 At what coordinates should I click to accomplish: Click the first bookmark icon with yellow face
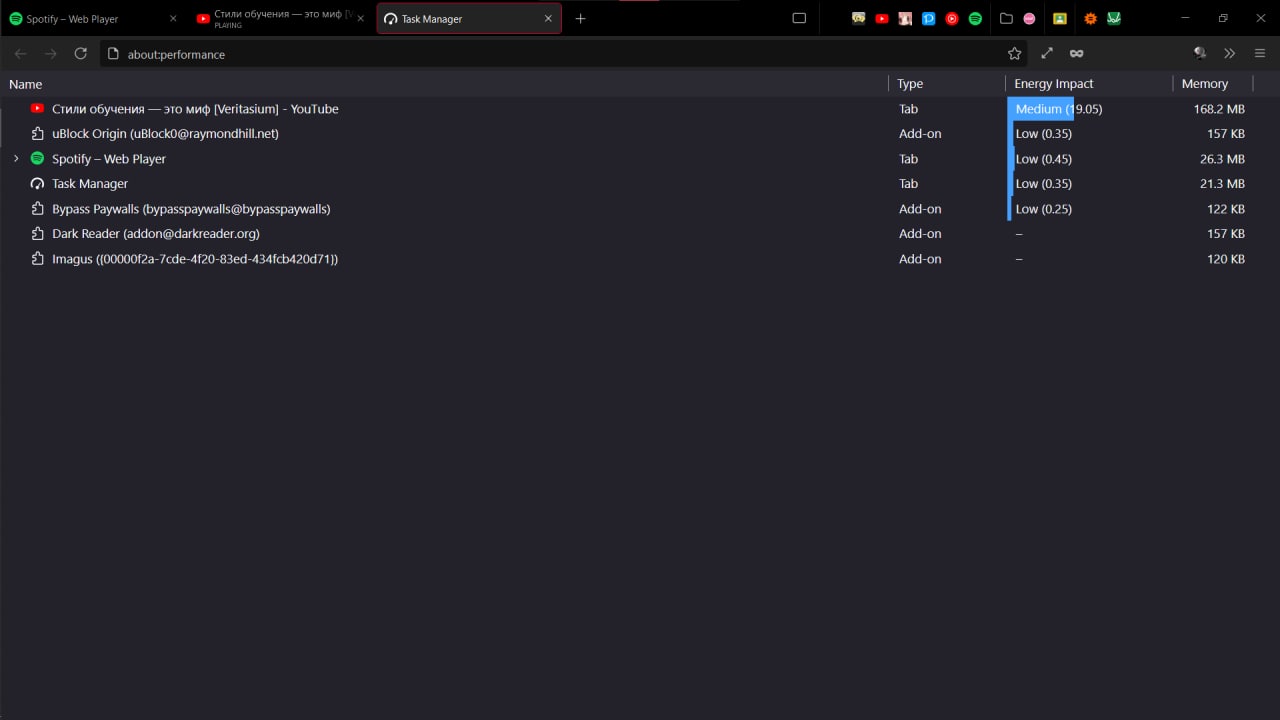858,18
